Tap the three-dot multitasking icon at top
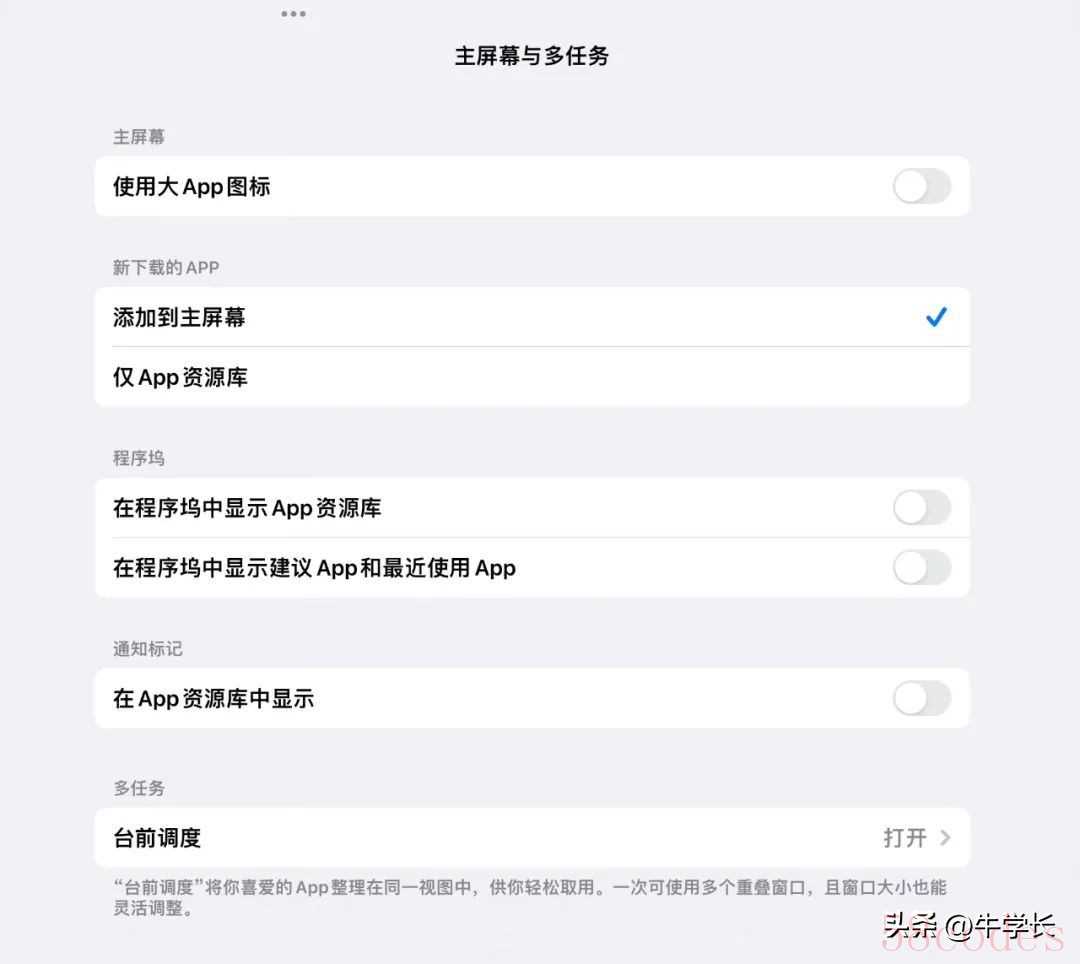 coord(293,14)
